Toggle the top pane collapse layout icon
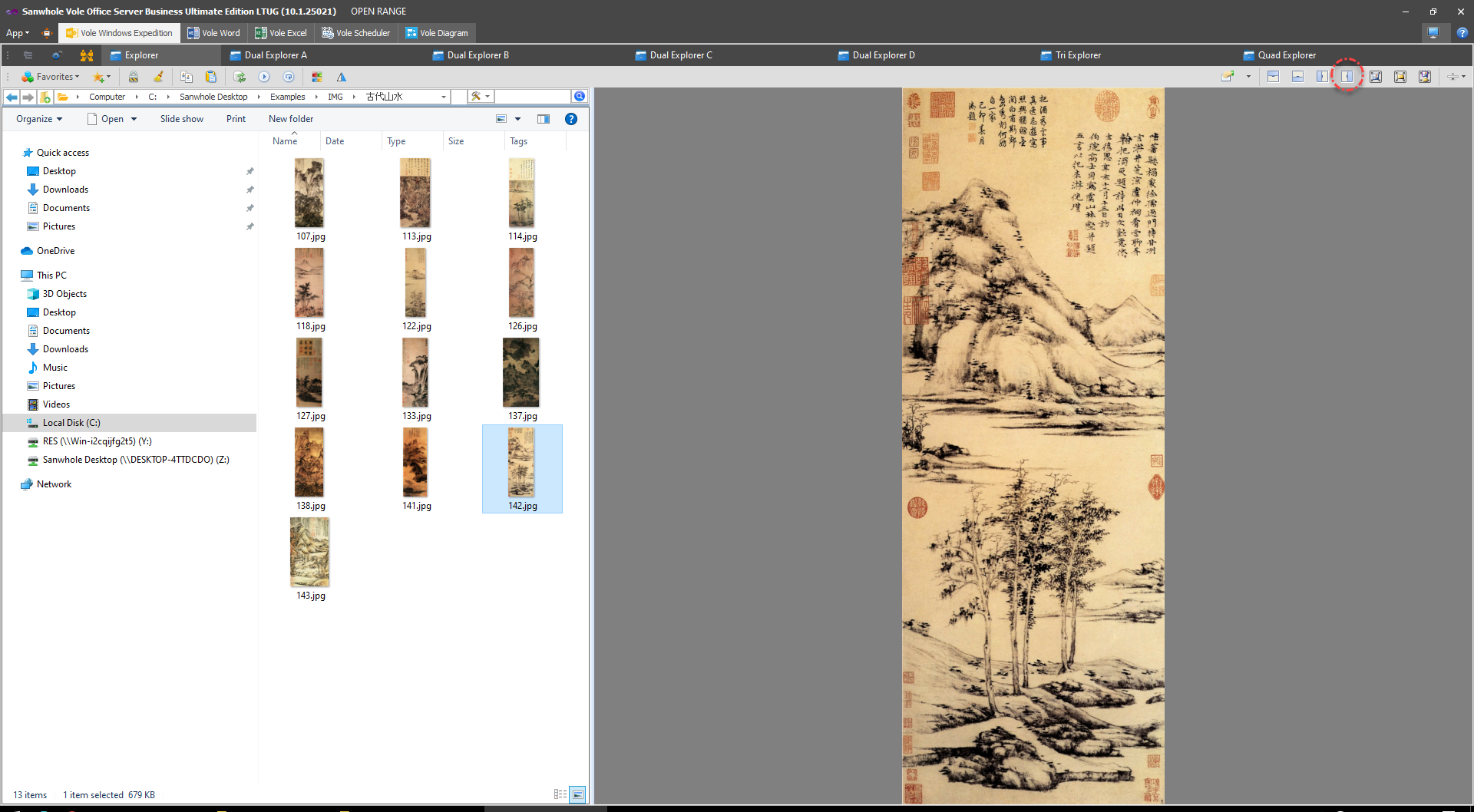 coord(1274,77)
